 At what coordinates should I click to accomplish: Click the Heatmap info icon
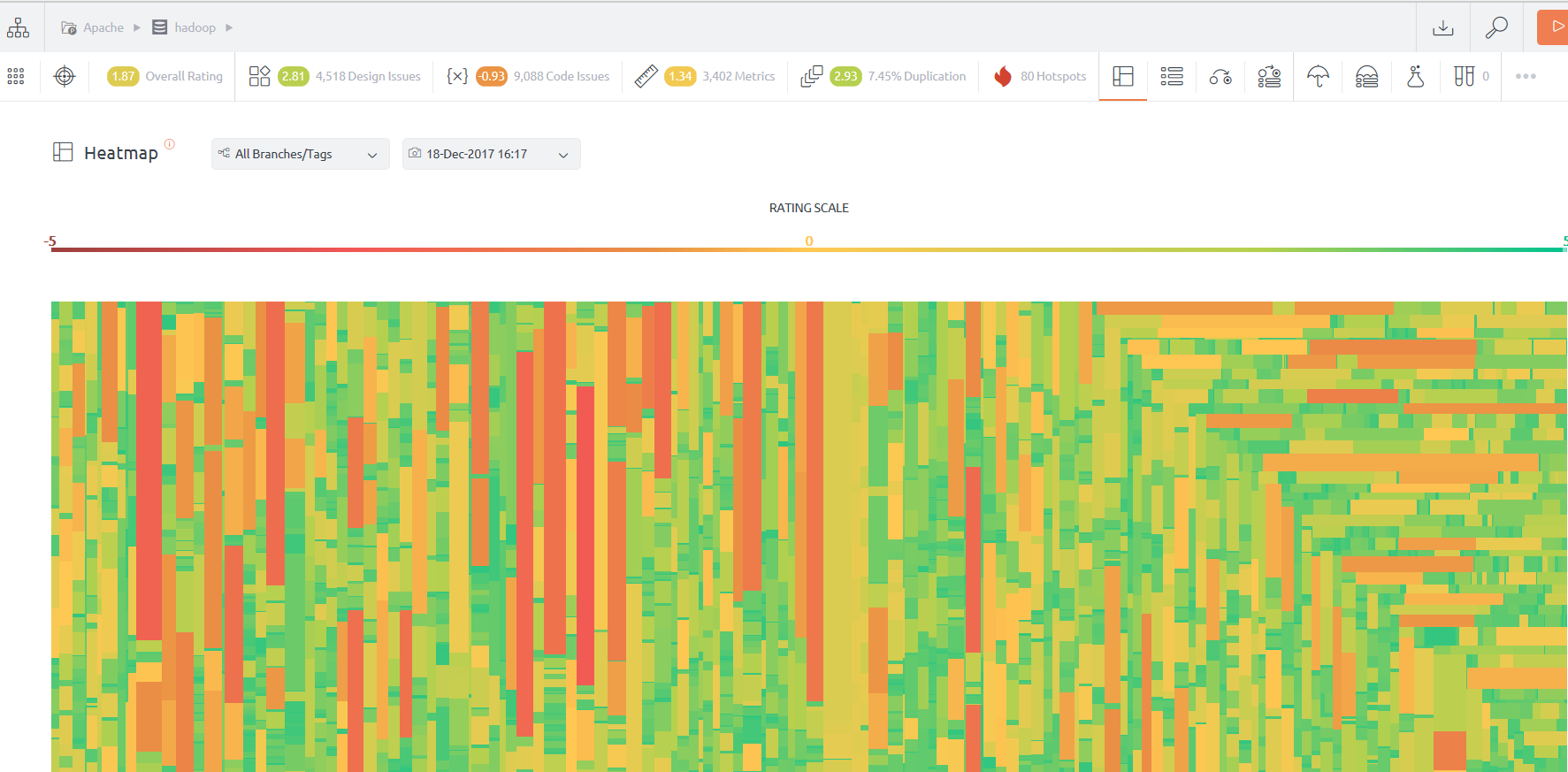pyautogui.click(x=170, y=144)
